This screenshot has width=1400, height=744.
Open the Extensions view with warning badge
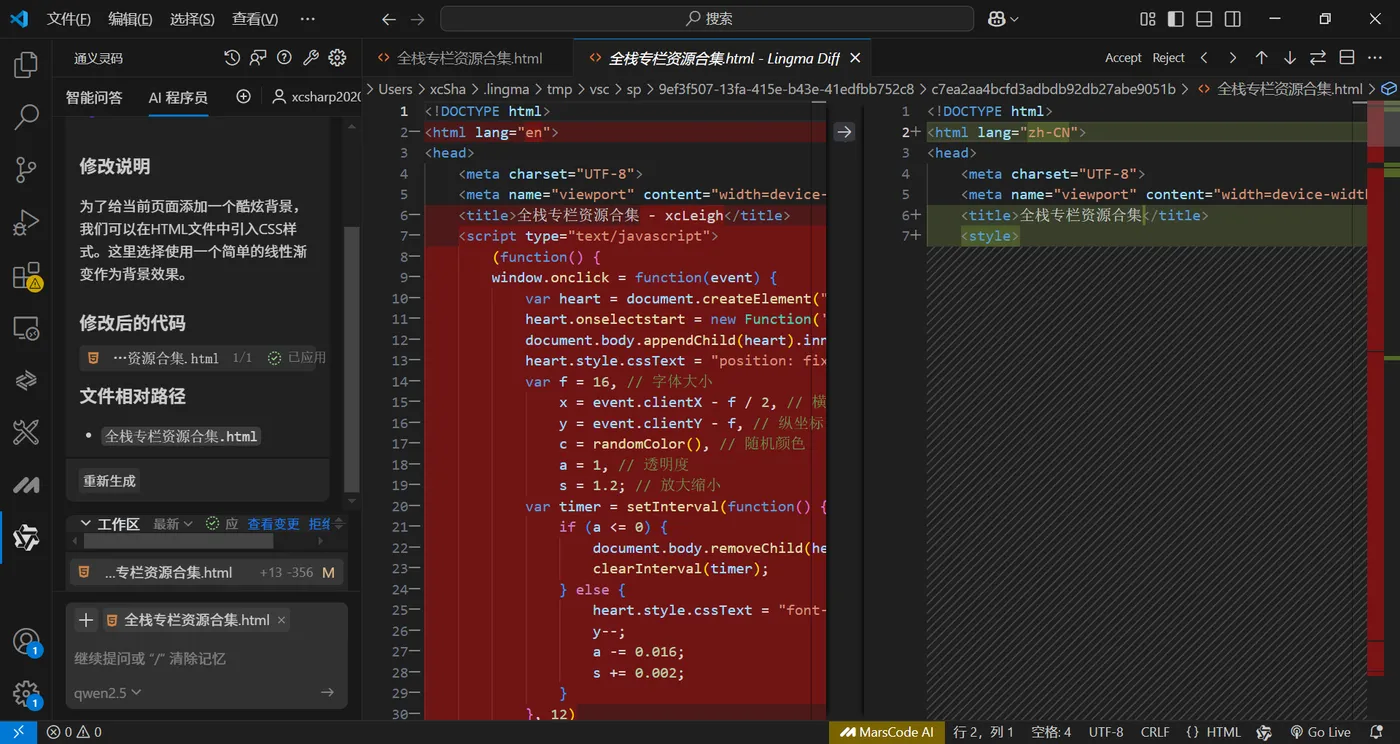[26, 276]
